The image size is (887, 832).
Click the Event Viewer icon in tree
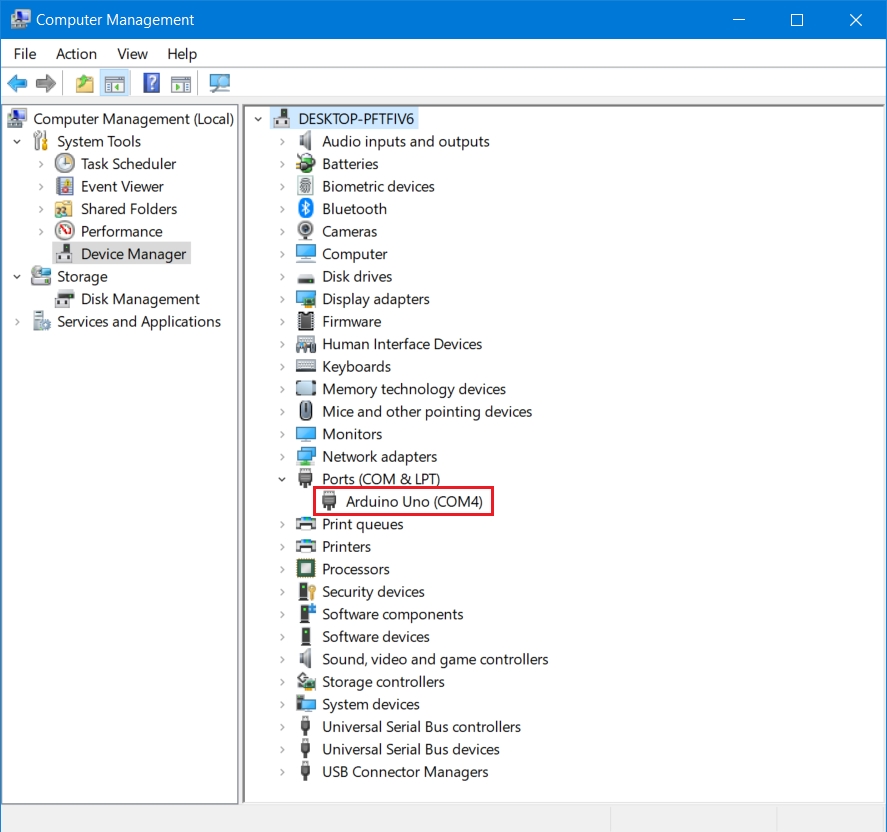click(x=65, y=186)
